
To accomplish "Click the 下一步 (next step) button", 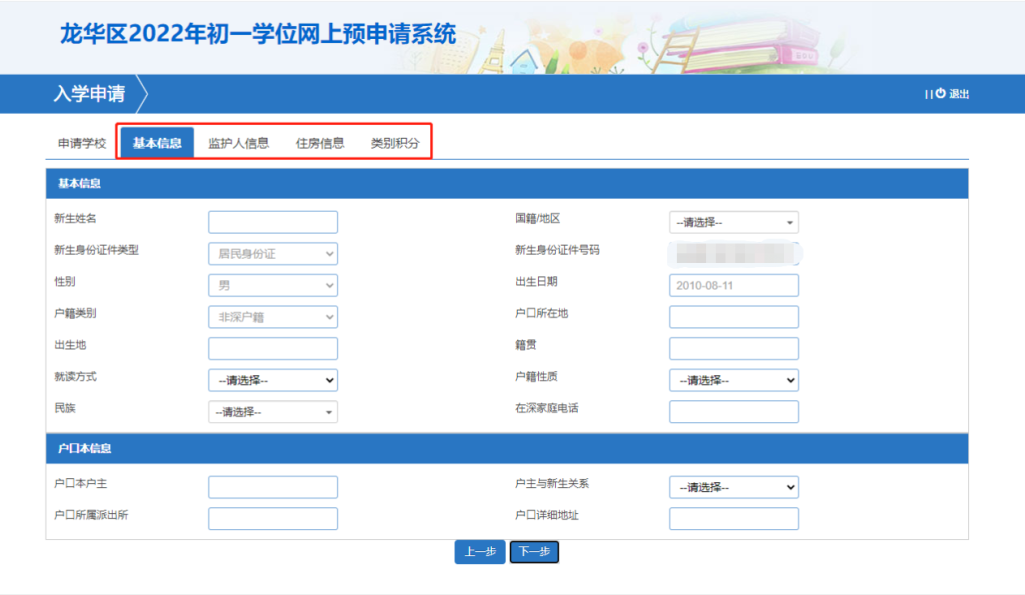I will (534, 551).
